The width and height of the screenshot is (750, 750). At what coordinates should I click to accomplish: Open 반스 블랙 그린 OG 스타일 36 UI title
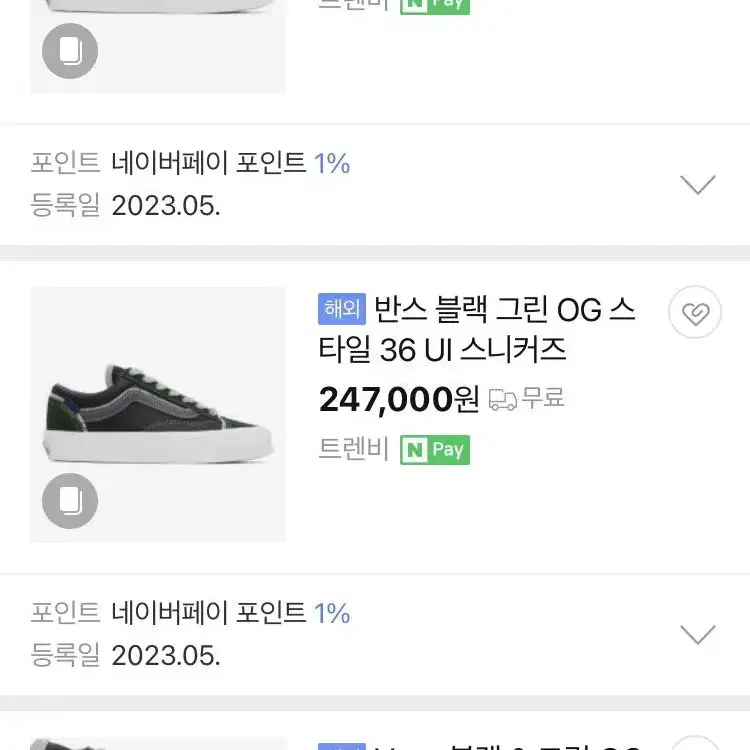click(x=476, y=330)
